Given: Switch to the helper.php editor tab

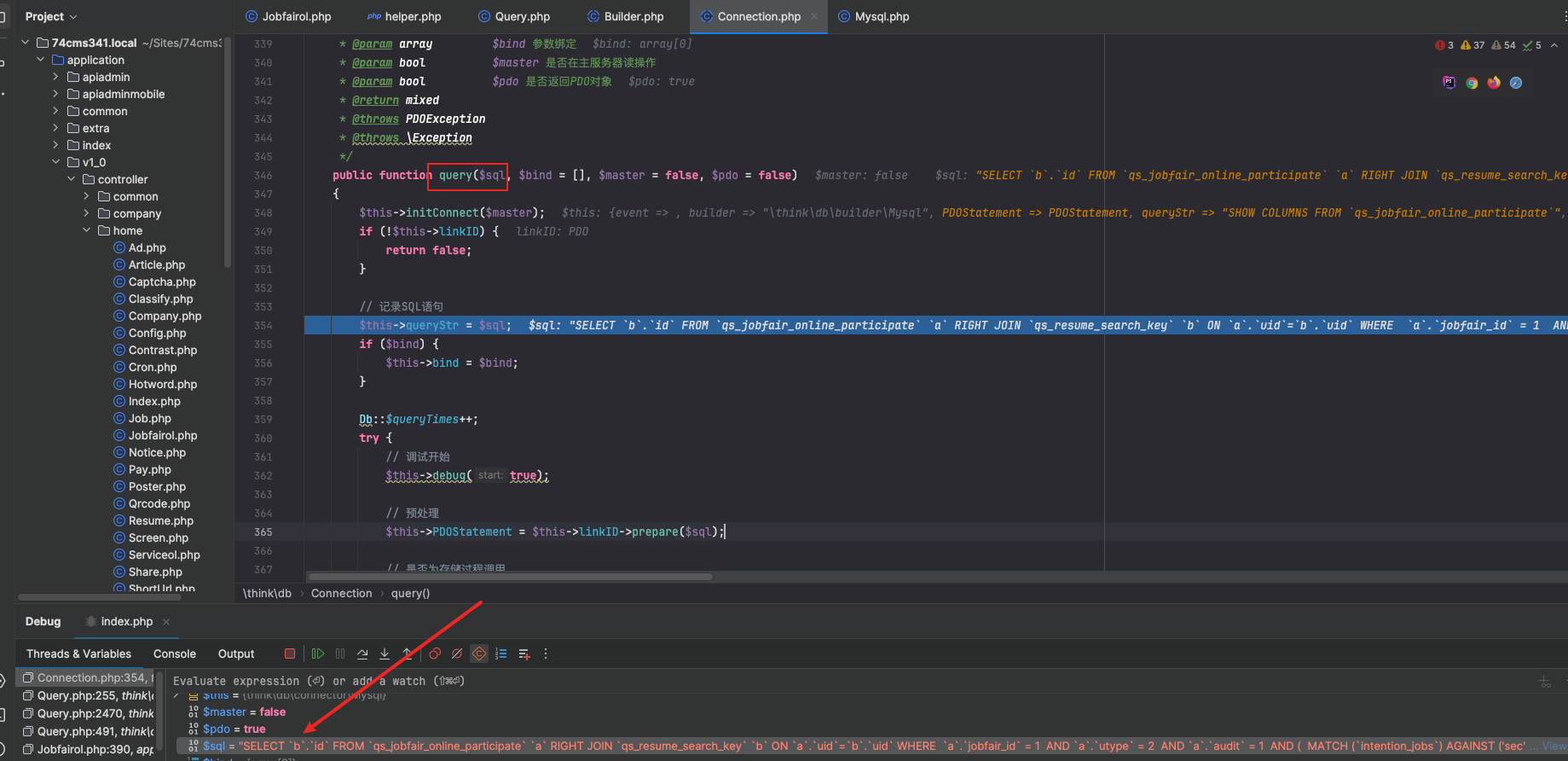Looking at the screenshot, I should [x=404, y=16].
